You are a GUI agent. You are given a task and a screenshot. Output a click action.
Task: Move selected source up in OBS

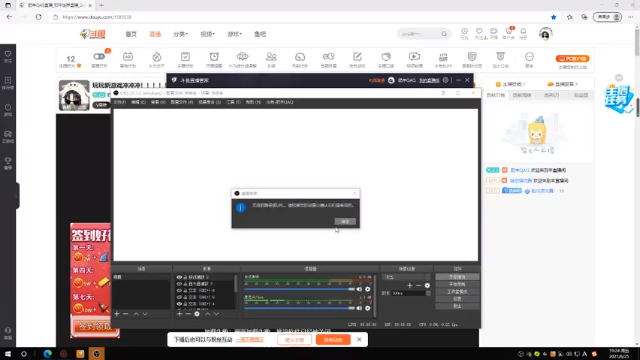click(x=208, y=314)
